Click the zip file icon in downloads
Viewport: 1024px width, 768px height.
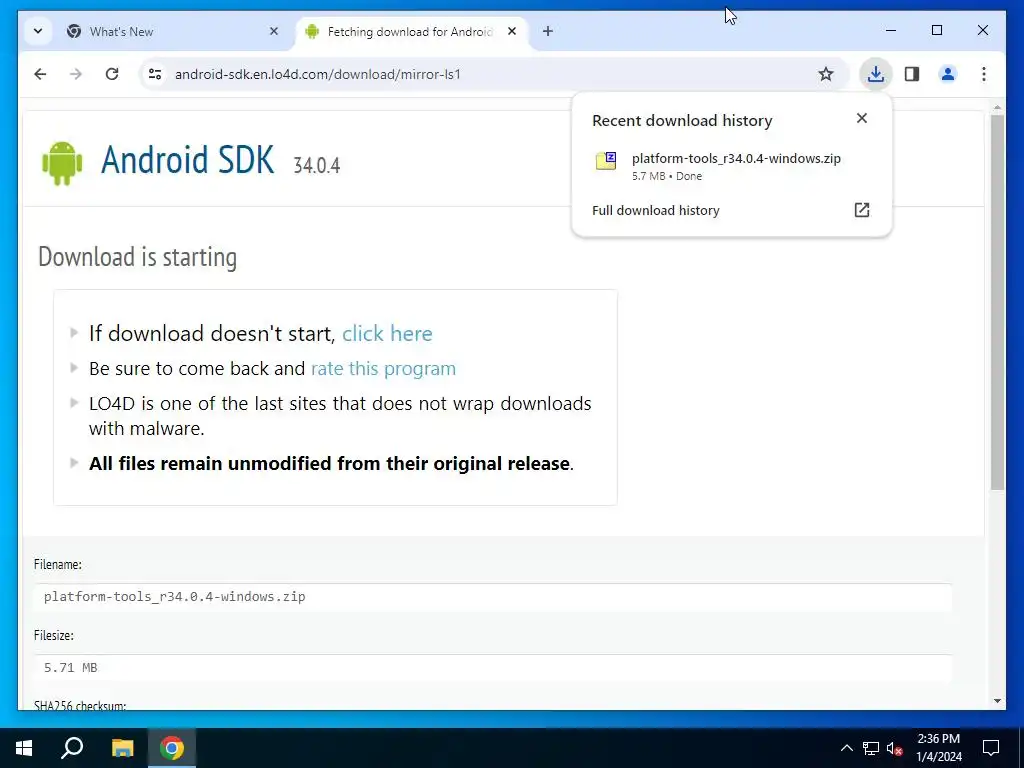pos(605,161)
